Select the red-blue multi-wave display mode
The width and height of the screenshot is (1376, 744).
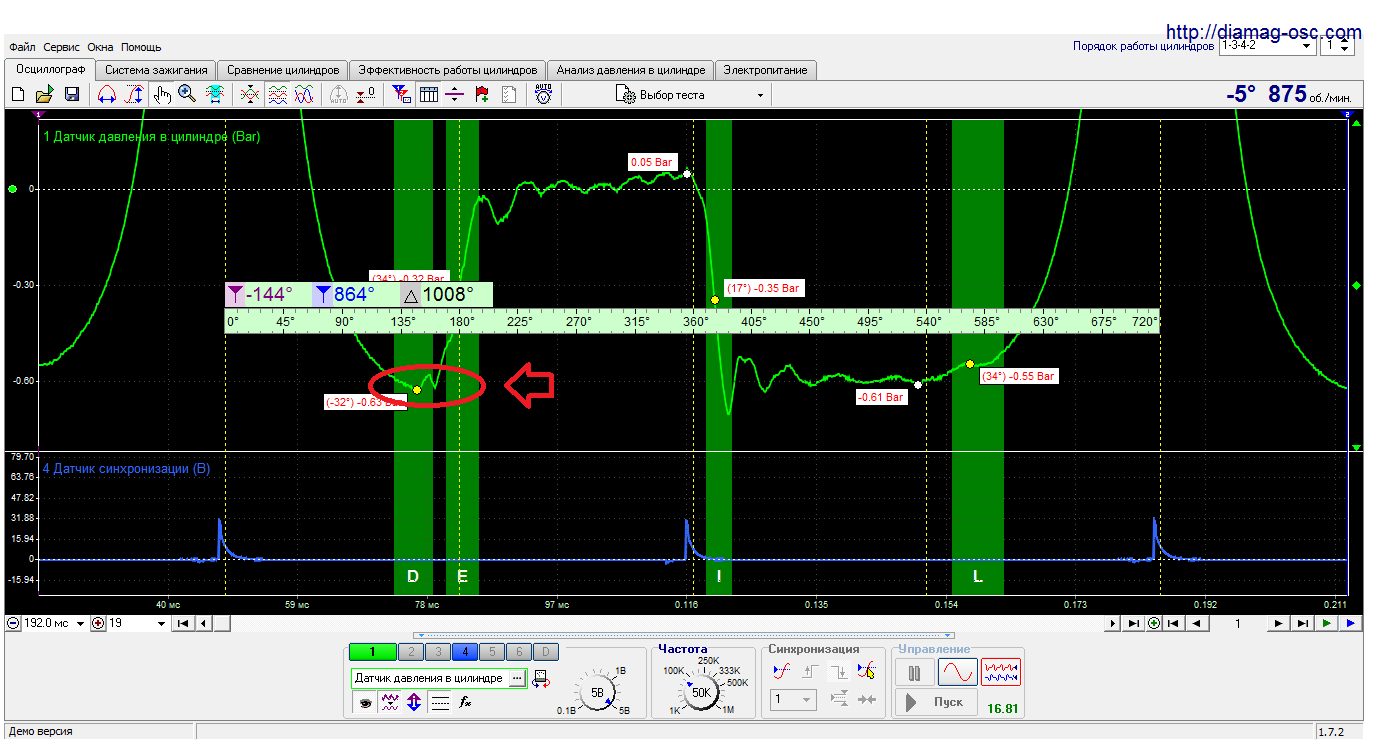[x=1001, y=672]
